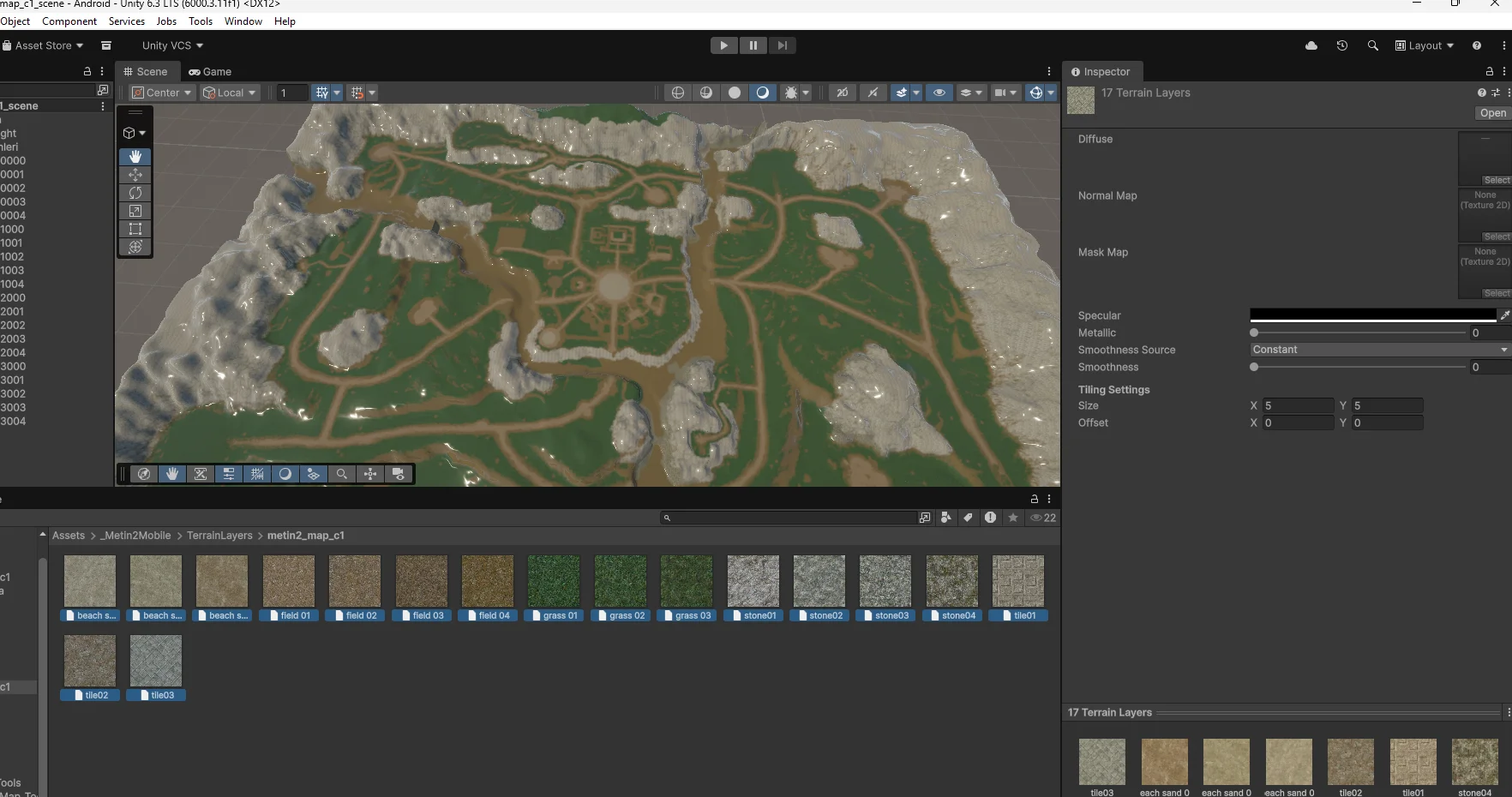Viewport: 1512px width, 797px height.
Task: Select the Scene tab
Action: click(x=146, y=72)
